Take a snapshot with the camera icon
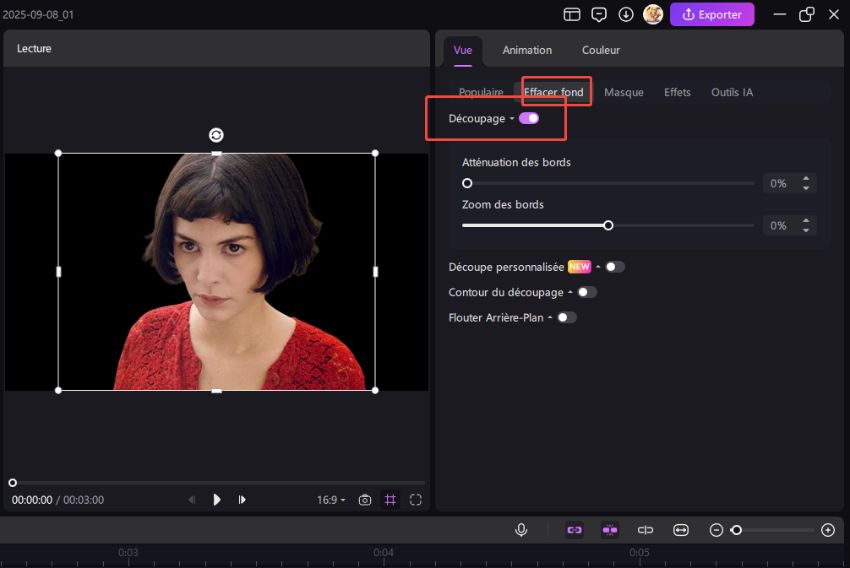The image size is (850, 568). pos(365,500)
